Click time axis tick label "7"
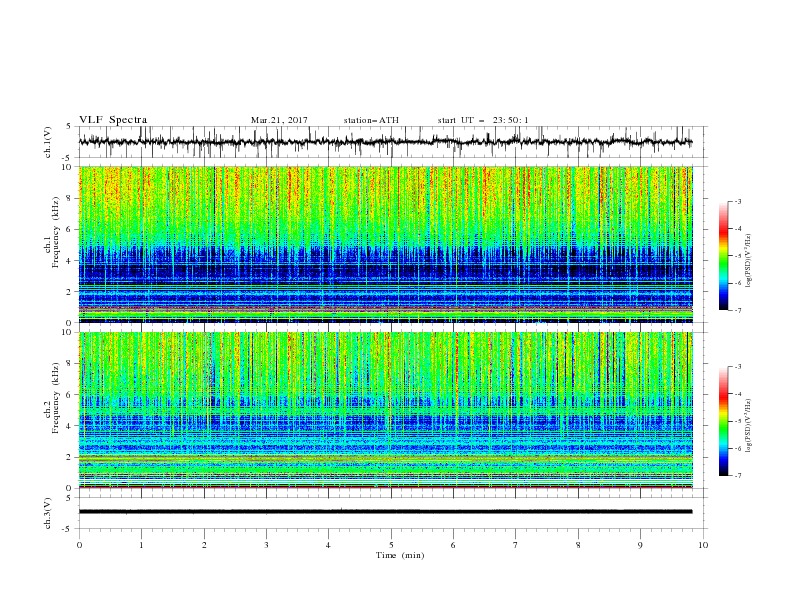Image resolution: width=792 pixels, height=612 pixels. coord(516,545)
